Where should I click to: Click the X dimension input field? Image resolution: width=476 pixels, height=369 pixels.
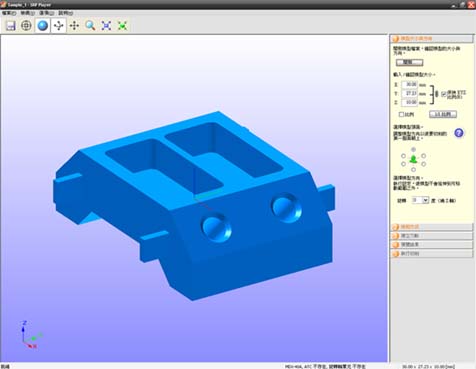pyautogui.click(x=410, y=85)
